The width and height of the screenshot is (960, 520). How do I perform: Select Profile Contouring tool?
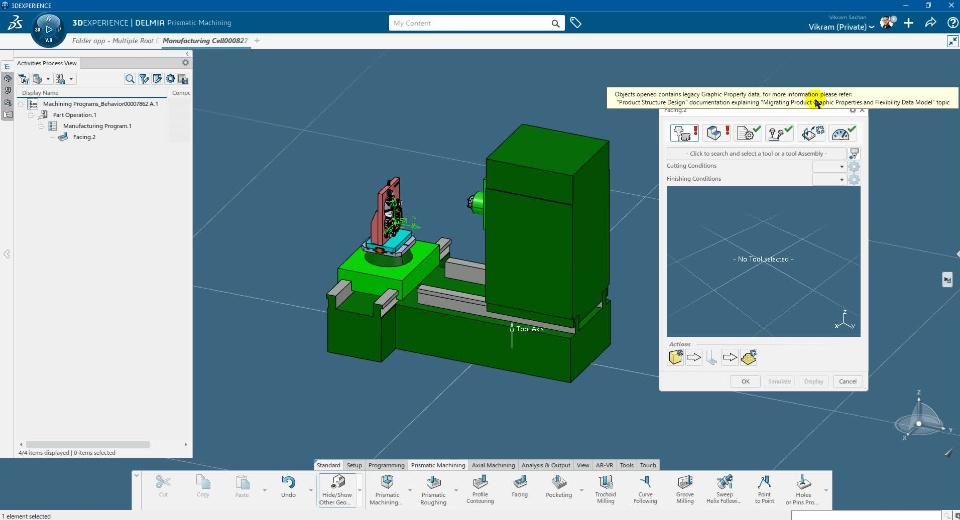point(480,490)
